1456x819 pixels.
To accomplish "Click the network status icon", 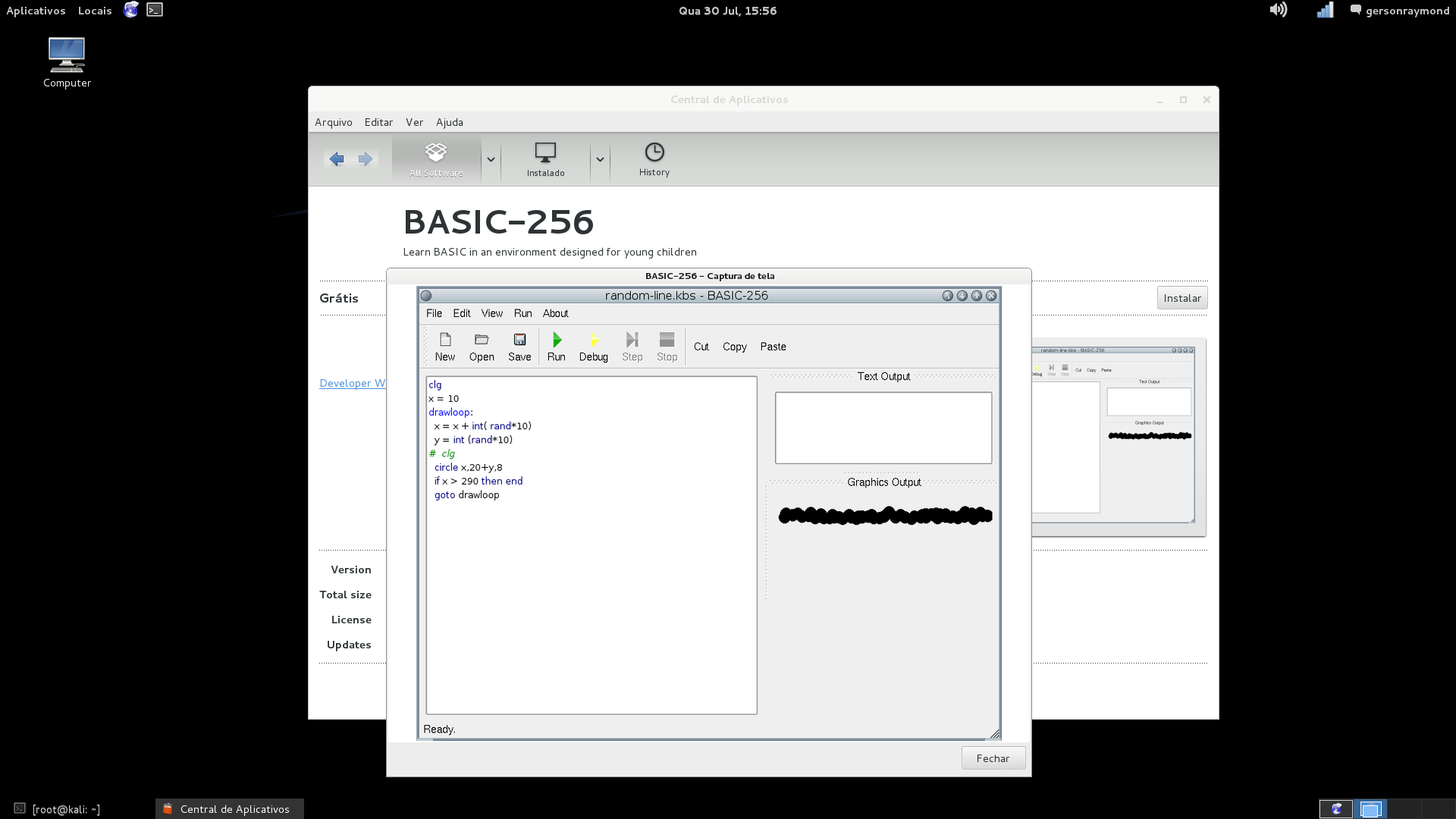I will (x=1325, y=10).
